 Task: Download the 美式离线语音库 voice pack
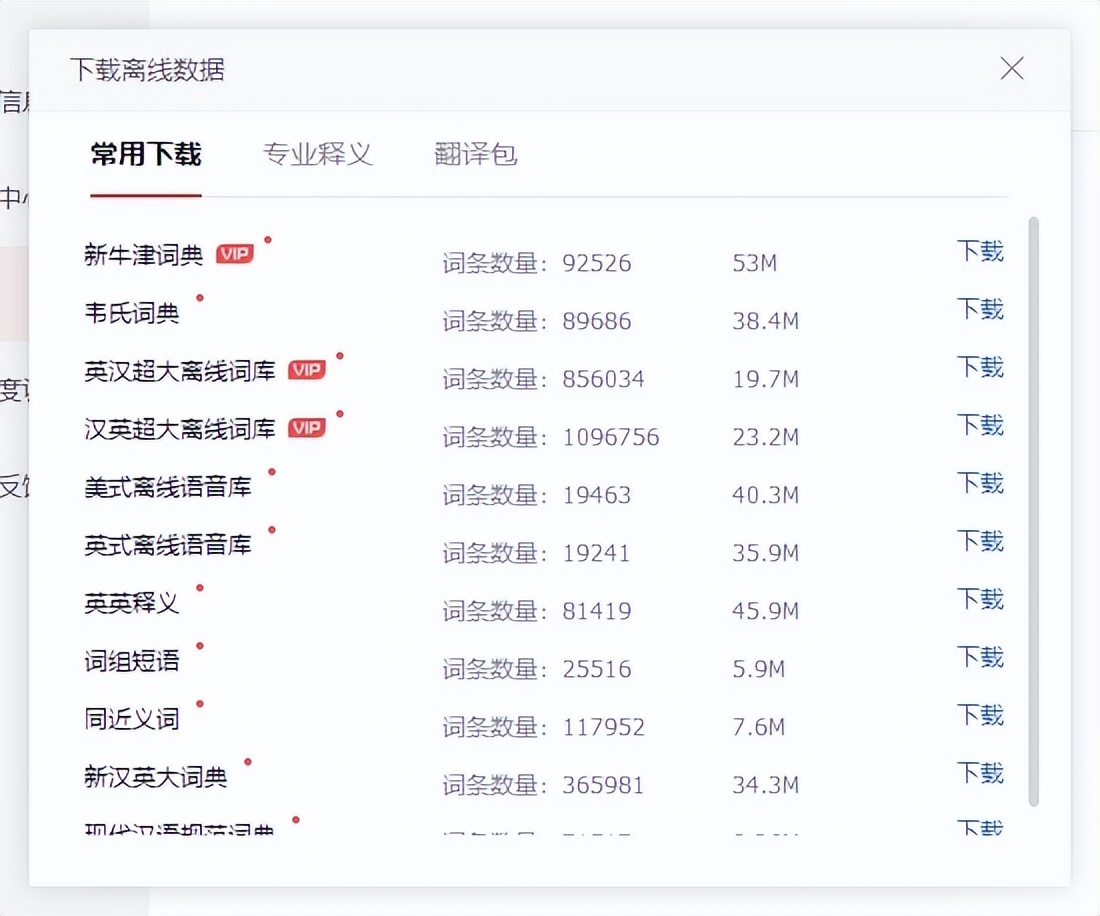pos(979,483)
